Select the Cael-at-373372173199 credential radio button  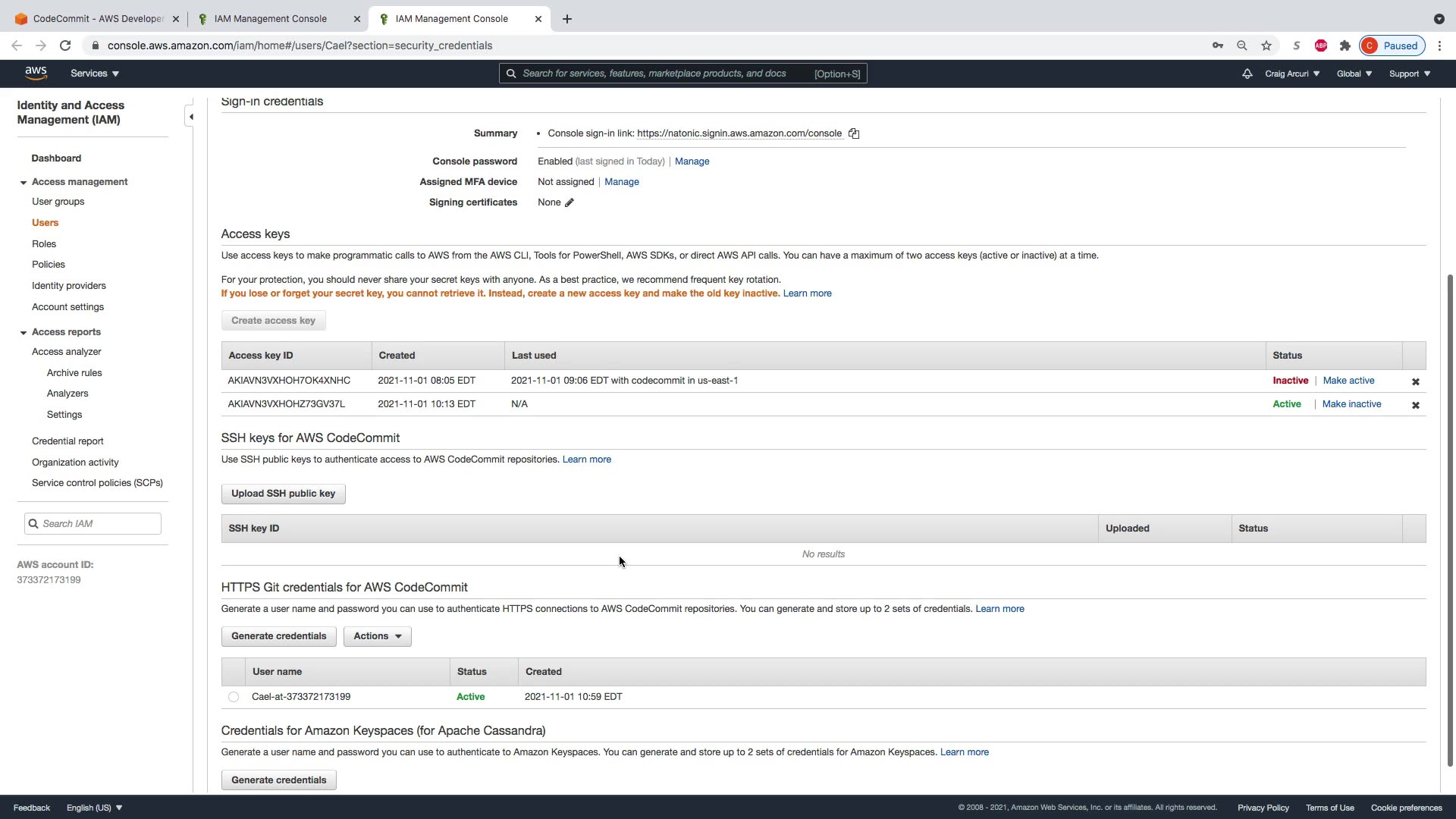pos(234,697)
